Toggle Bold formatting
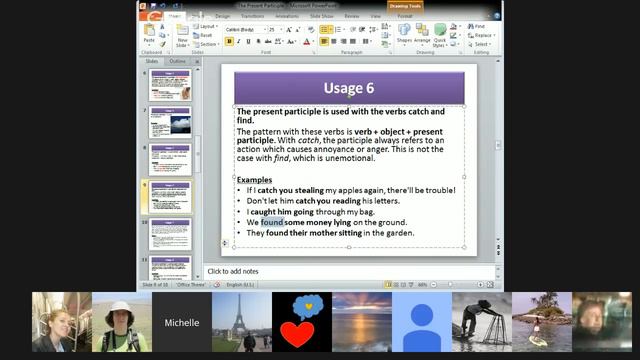The image size is (640, 360). tap(229, 41)
